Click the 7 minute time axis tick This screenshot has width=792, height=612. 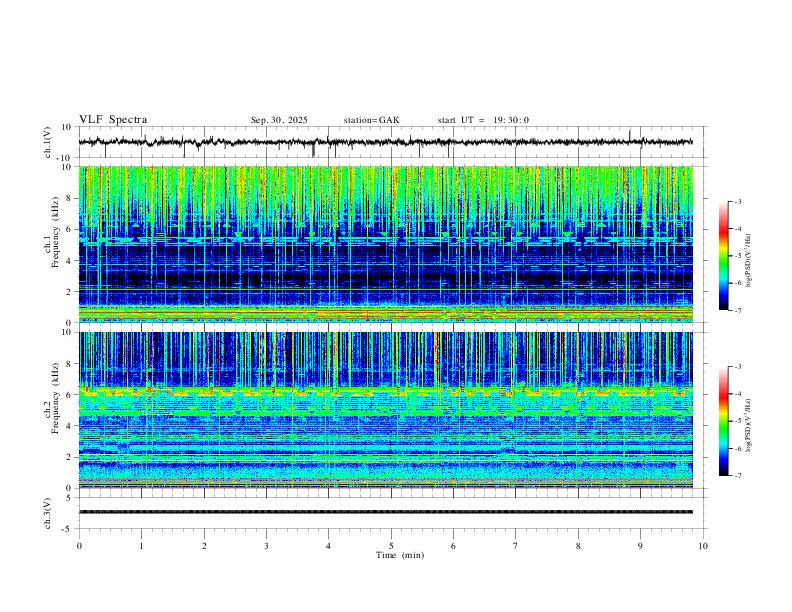516,546
